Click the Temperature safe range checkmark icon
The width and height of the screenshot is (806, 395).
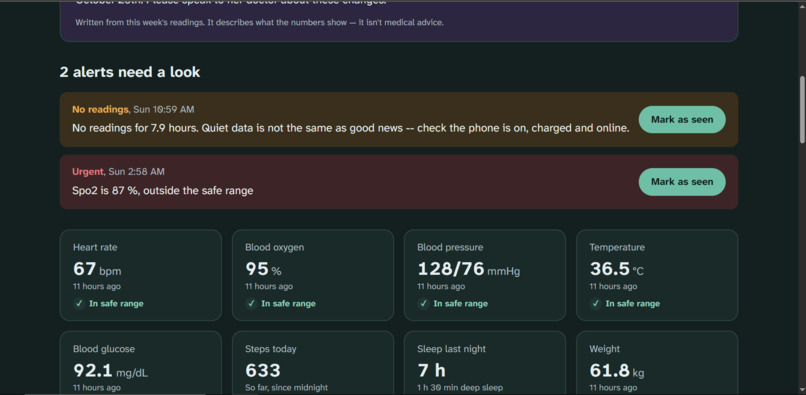click(595, 303)
